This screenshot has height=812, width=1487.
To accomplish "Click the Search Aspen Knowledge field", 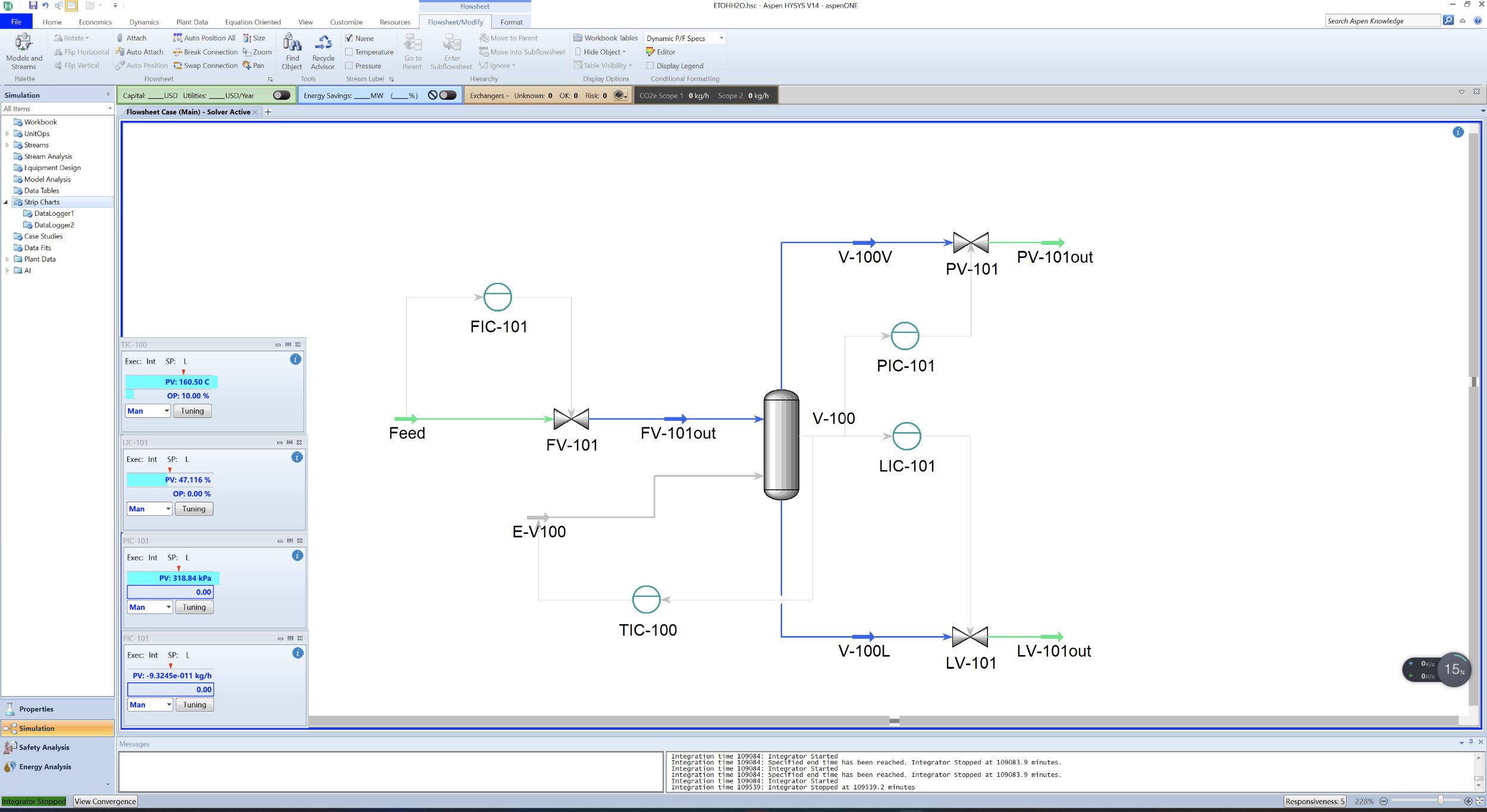I will [1383, 21].
